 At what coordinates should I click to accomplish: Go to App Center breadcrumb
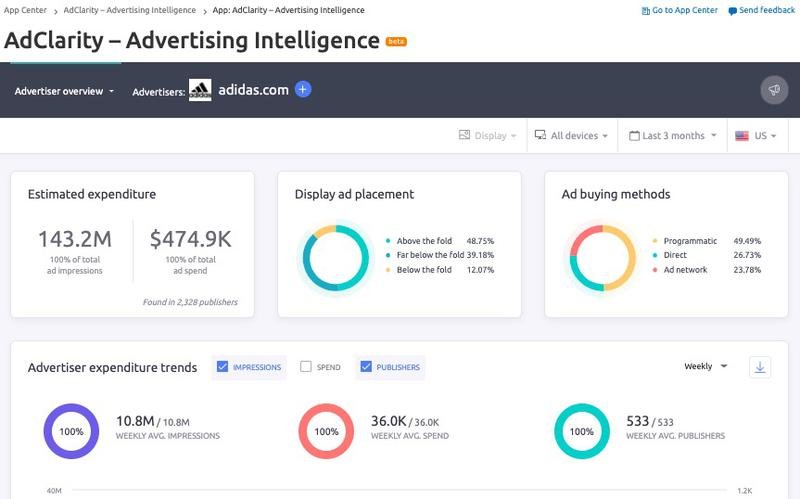click(25, 10)
